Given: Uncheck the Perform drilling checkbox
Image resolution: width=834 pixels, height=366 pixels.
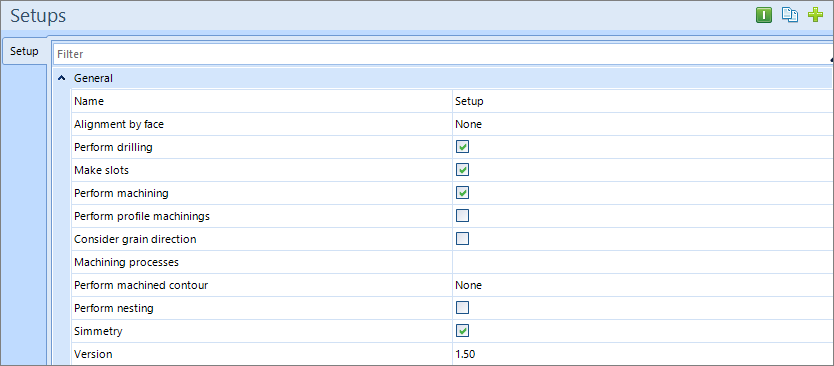Looking at the screenshot, I should 463,147.
